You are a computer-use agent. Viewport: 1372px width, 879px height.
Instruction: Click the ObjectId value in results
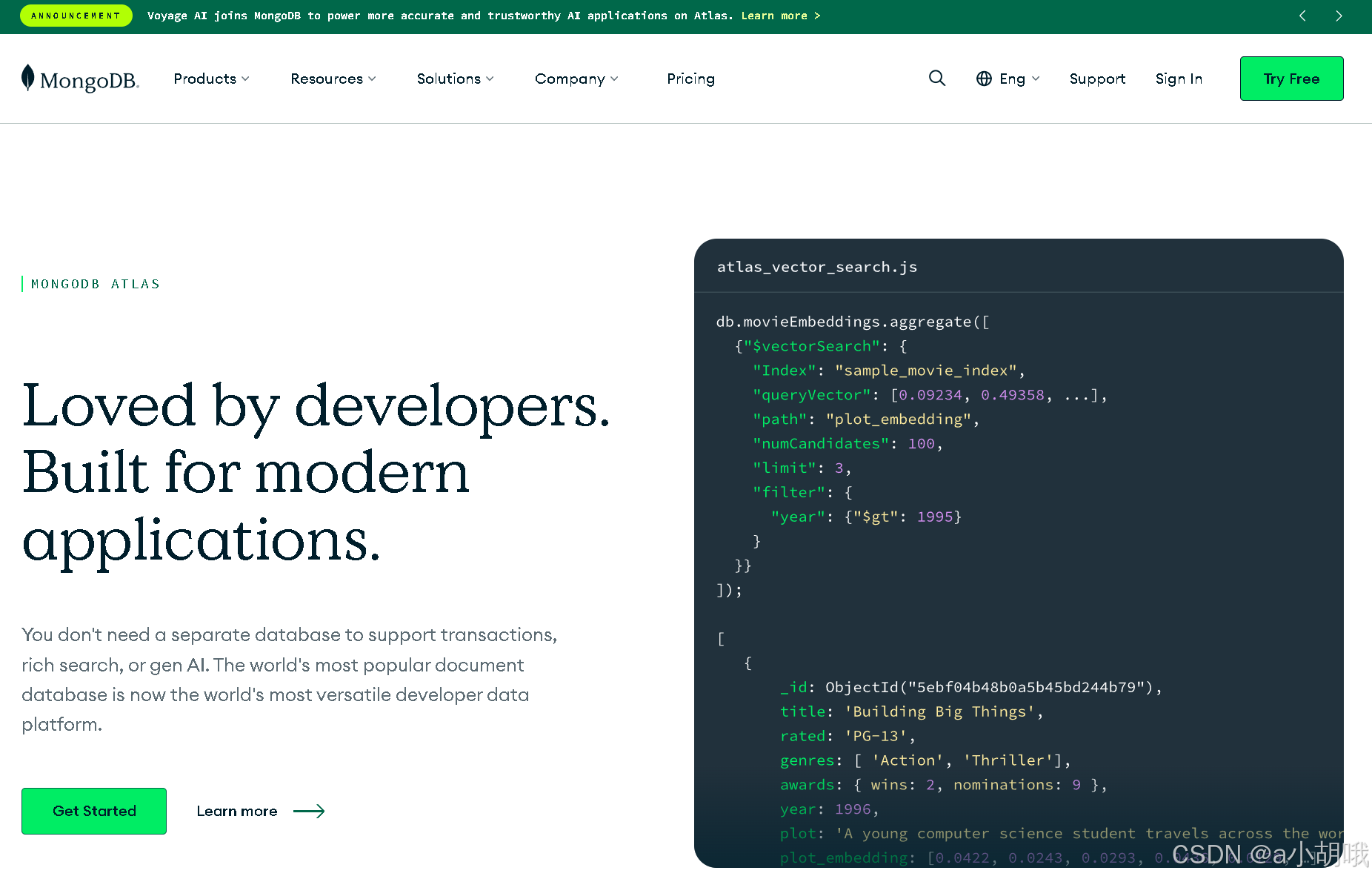coord(989,688)
